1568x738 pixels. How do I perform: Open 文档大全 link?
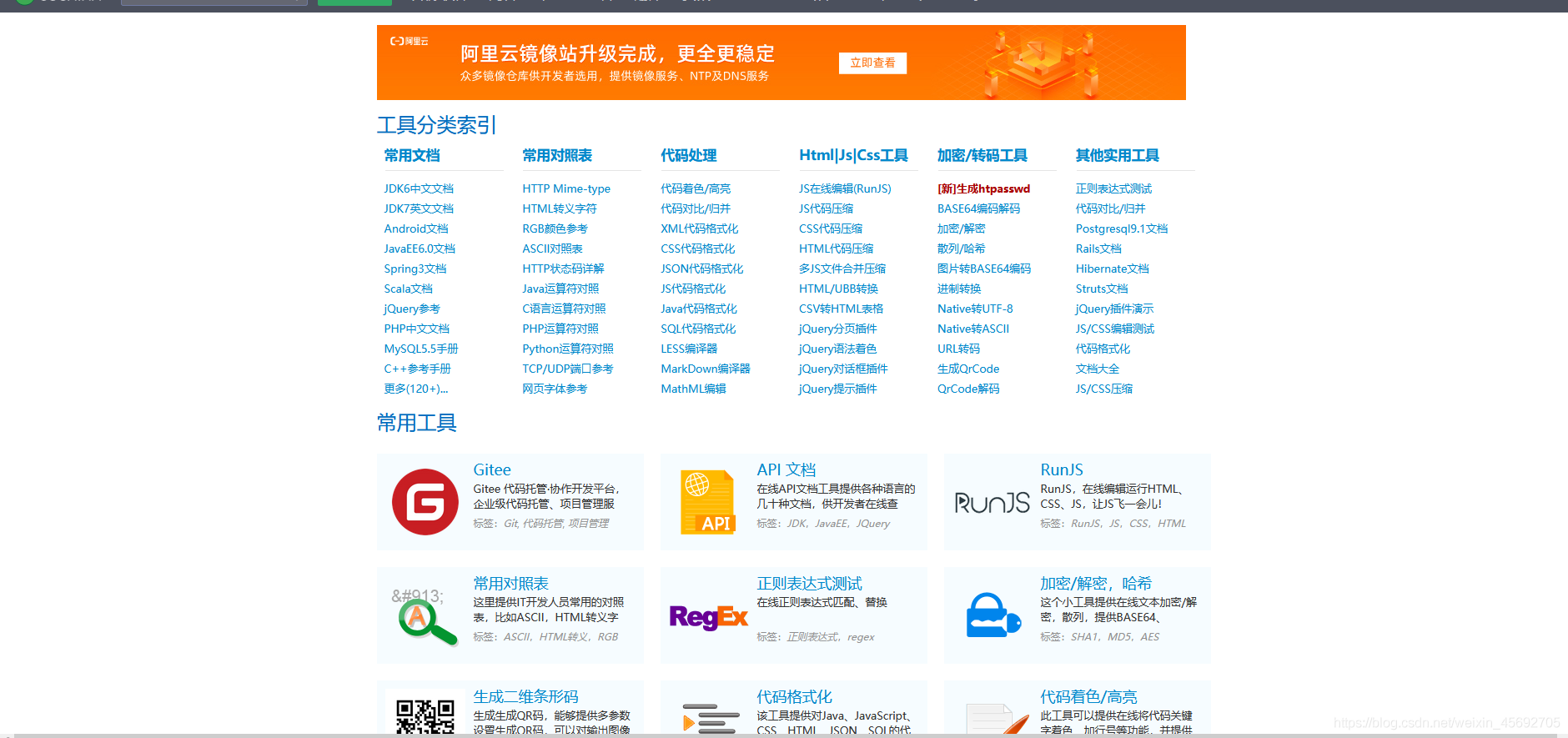click(x=1098, y=369)
